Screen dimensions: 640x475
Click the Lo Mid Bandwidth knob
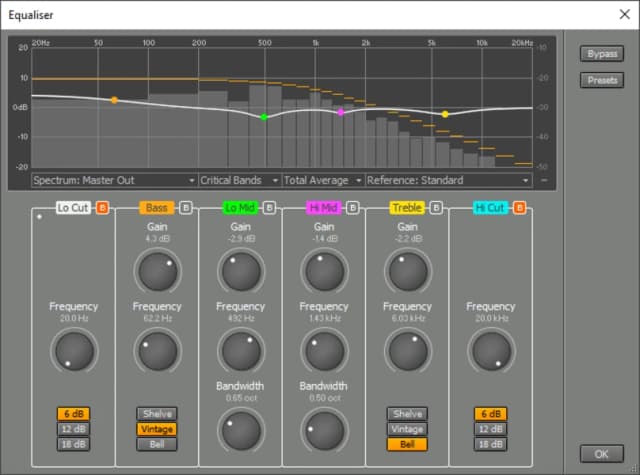click(241, 431)
